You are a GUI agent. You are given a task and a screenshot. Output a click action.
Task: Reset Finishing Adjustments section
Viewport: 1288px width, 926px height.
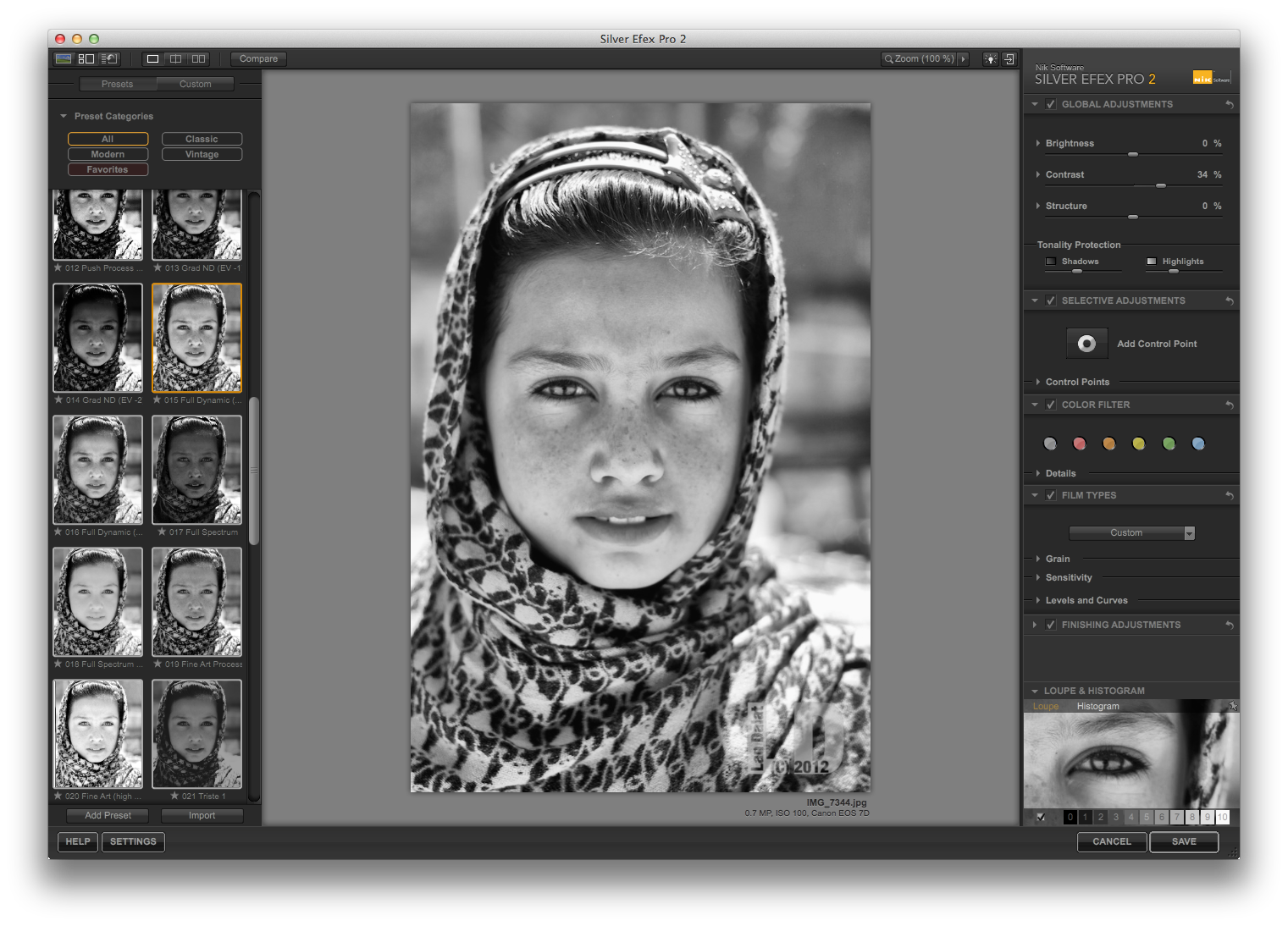tap(1230, 626)
